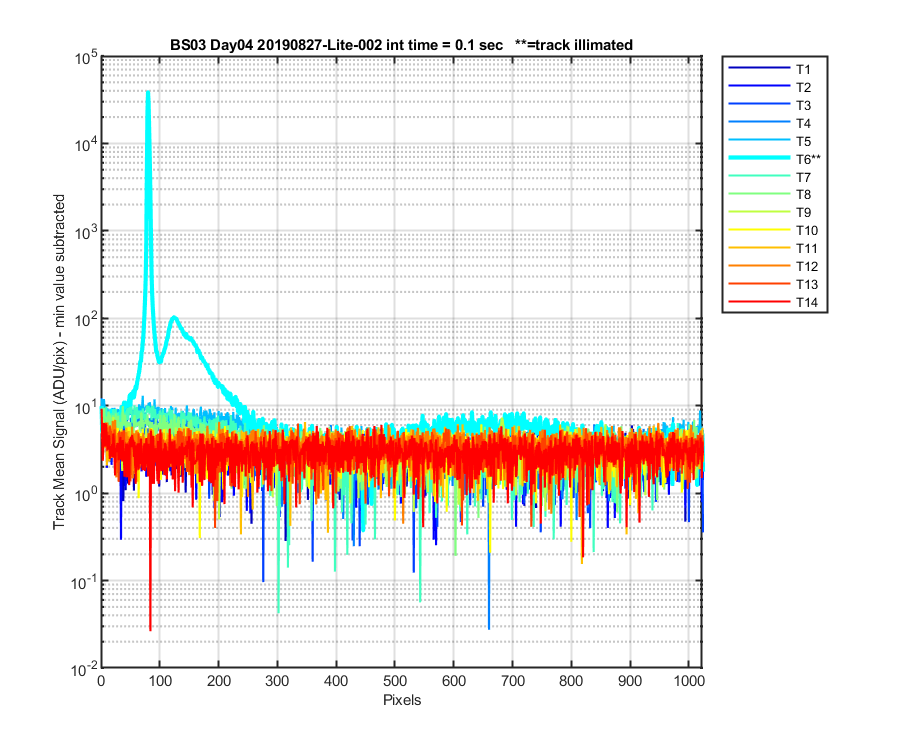This screenshot has height=750, width=900.
Task: Click the x-axis tick label 700
Action: tap(513, 681)
